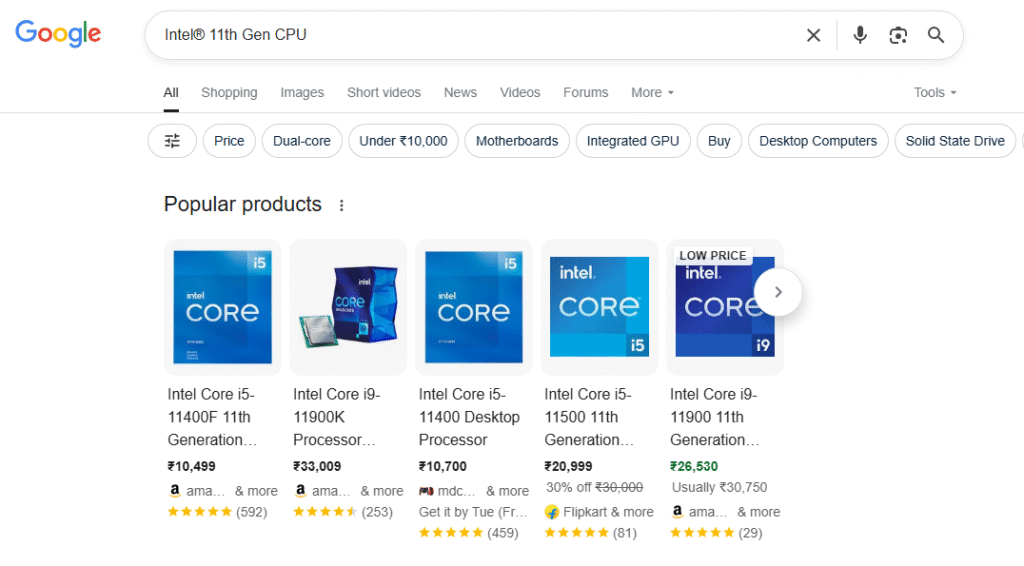This screenshot has width=1024, height=566.
Task: Click the Google logo
Action: [58, 34]
